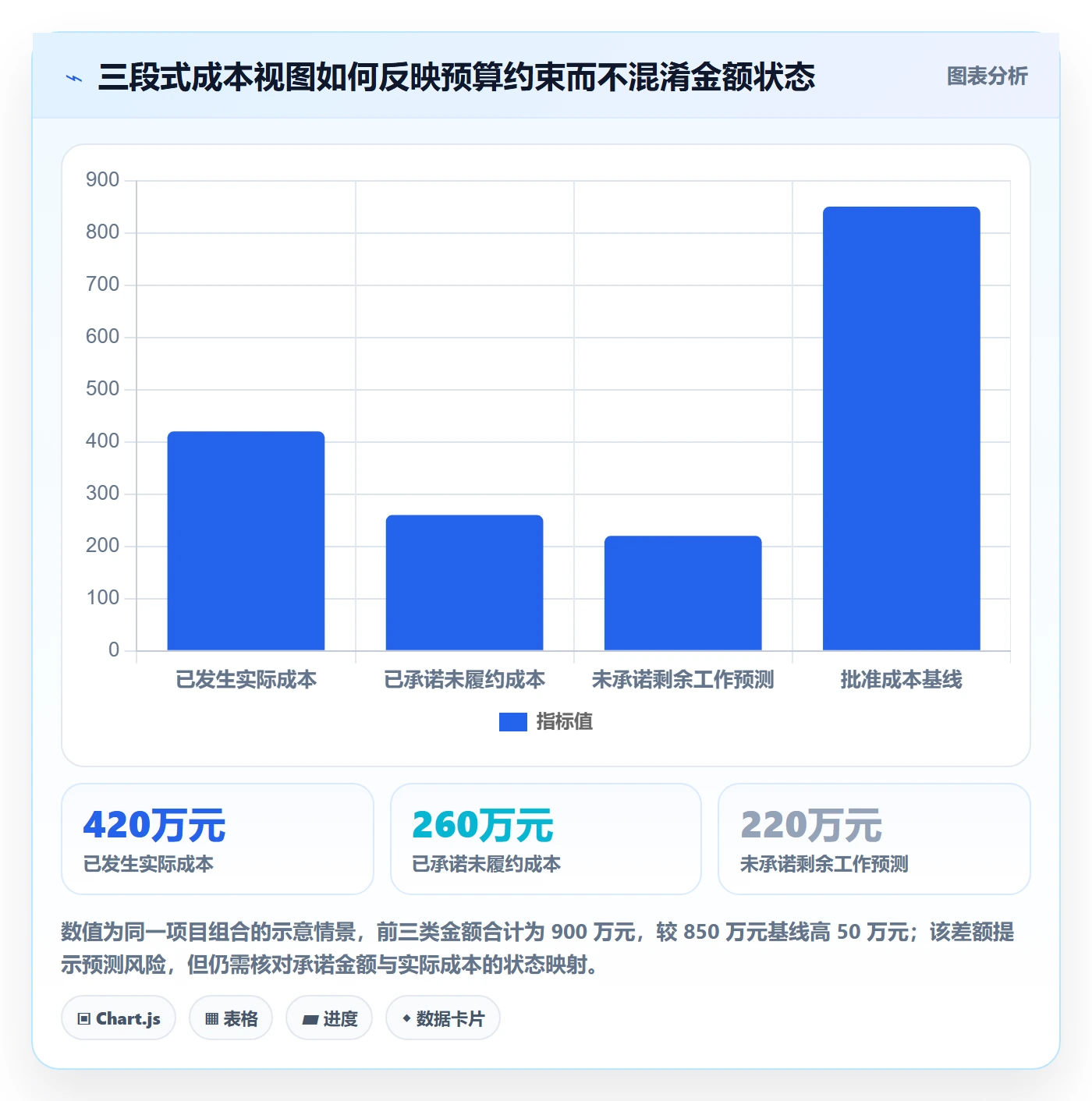The image size is (1092, 1101).
Task: Open the 420万元 actual cost card
Action: (218, 839)
